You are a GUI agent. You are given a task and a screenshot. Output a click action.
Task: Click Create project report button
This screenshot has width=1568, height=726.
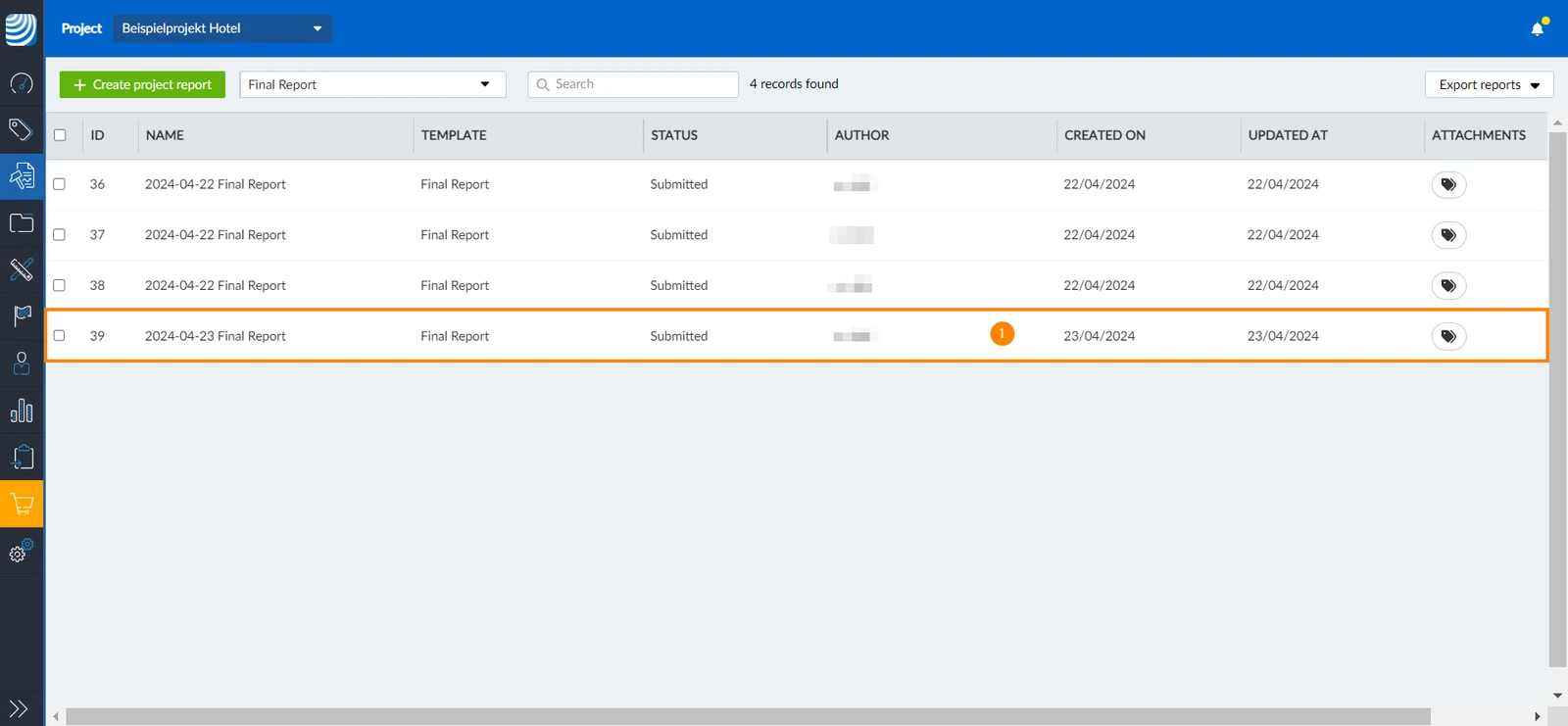click(142, 84)
